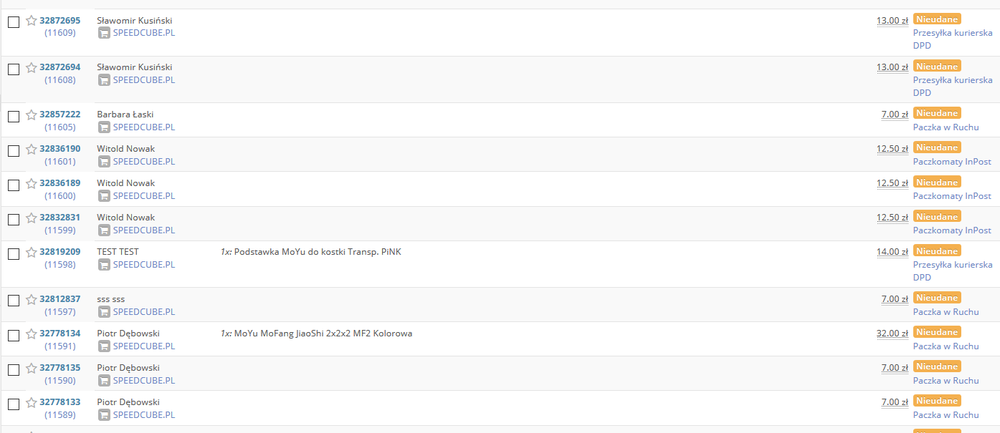The height and width of the screenshot is (433, 1000).
Task: Click Nieudane status badge for order 32857222
Action: pos(936,113)
